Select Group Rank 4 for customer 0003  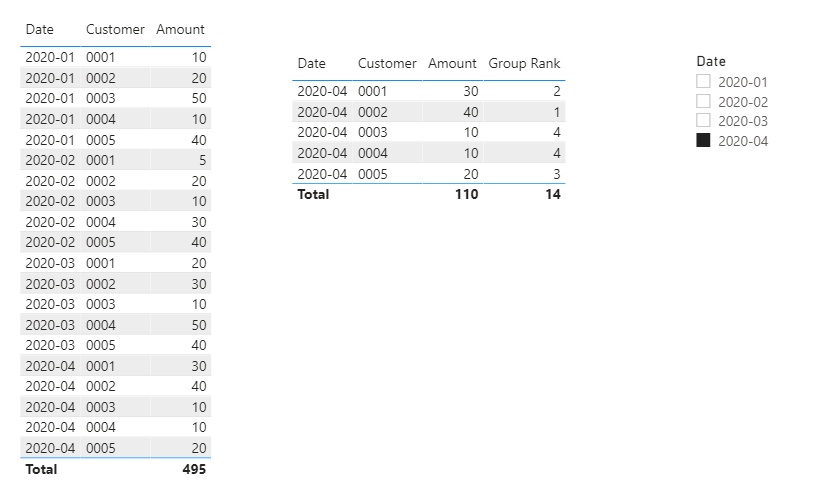pyautogui.click(x=557, y=132)
